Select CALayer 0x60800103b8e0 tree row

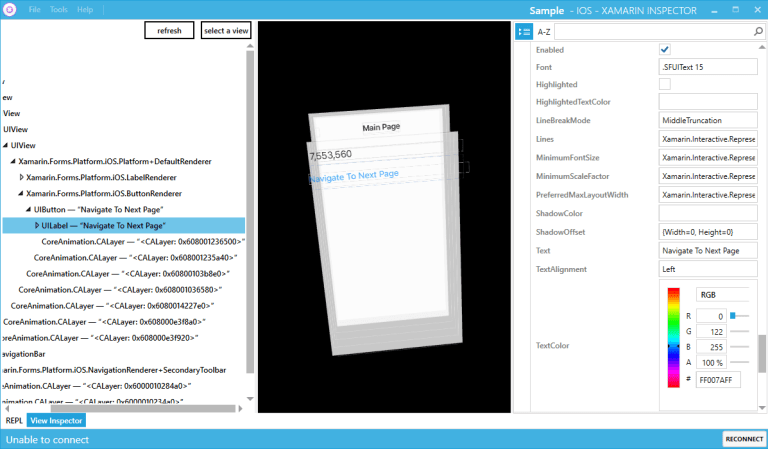[128, 274]
